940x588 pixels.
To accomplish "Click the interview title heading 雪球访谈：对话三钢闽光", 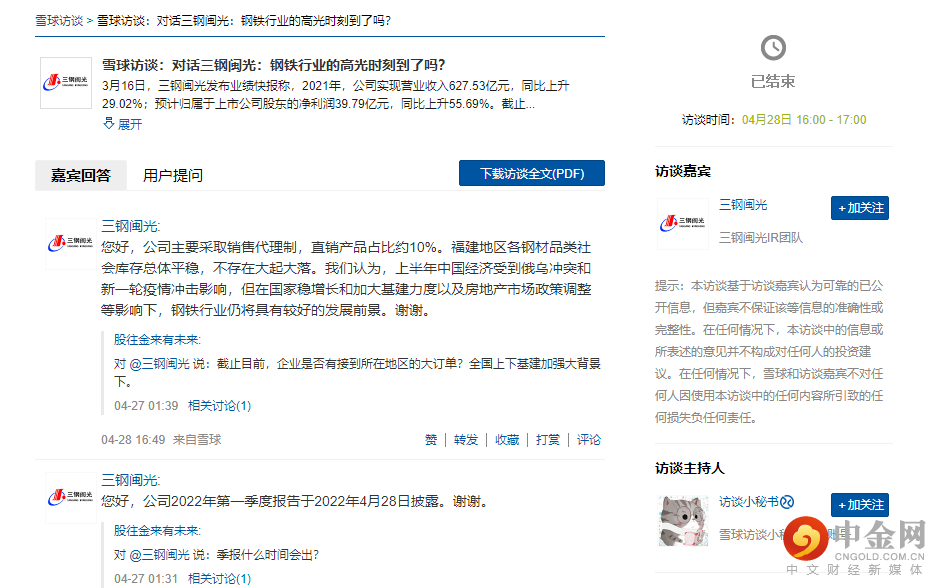I will click(x=273, y=65).
